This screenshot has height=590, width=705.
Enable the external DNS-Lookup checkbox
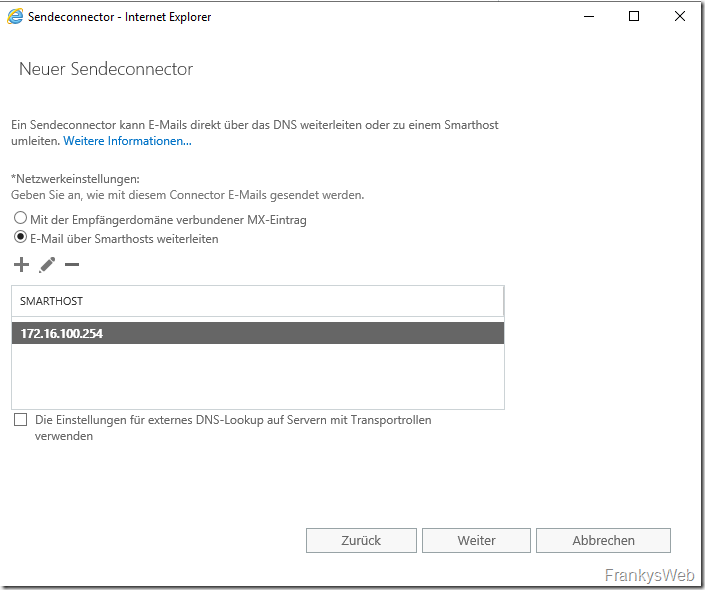pos(21,421)
